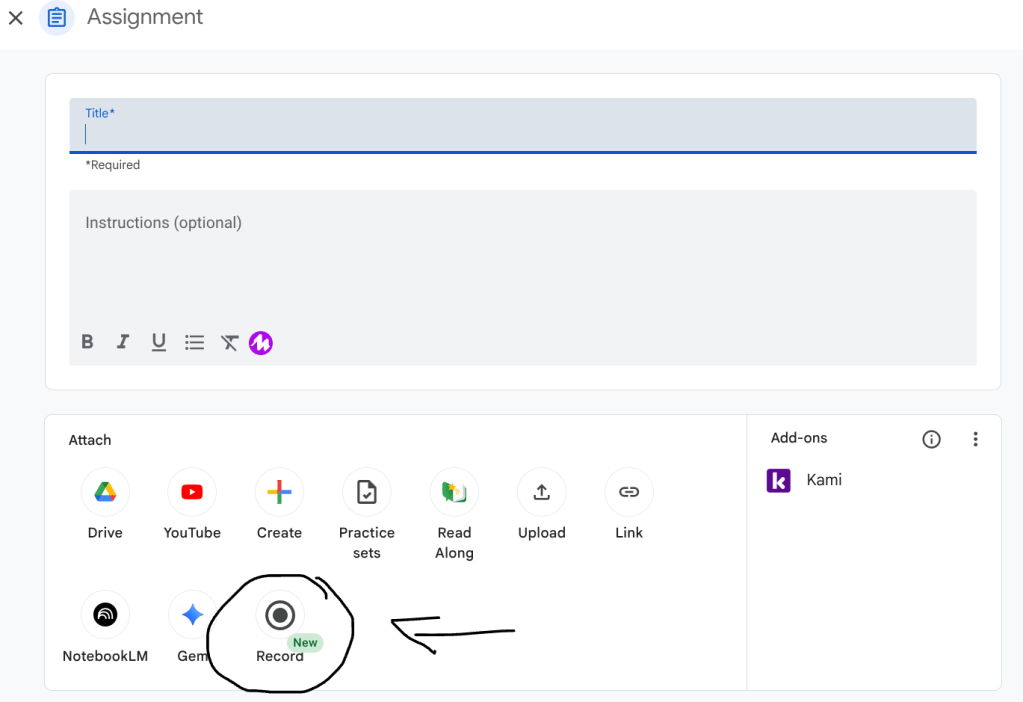
Task: Click the Record button
Action: [x=280, y=615]
